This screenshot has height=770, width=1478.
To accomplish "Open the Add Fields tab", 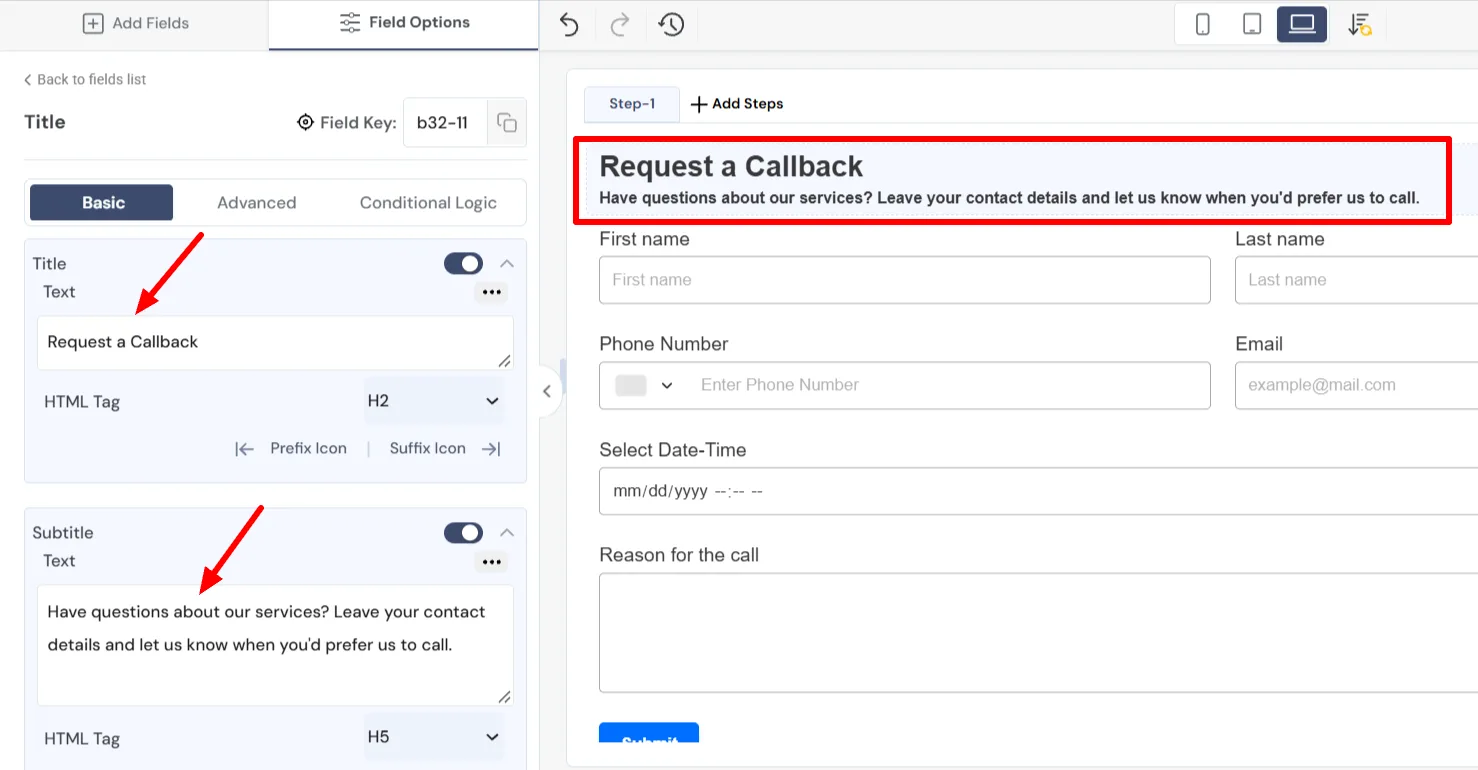I will (x=135, y=23).
